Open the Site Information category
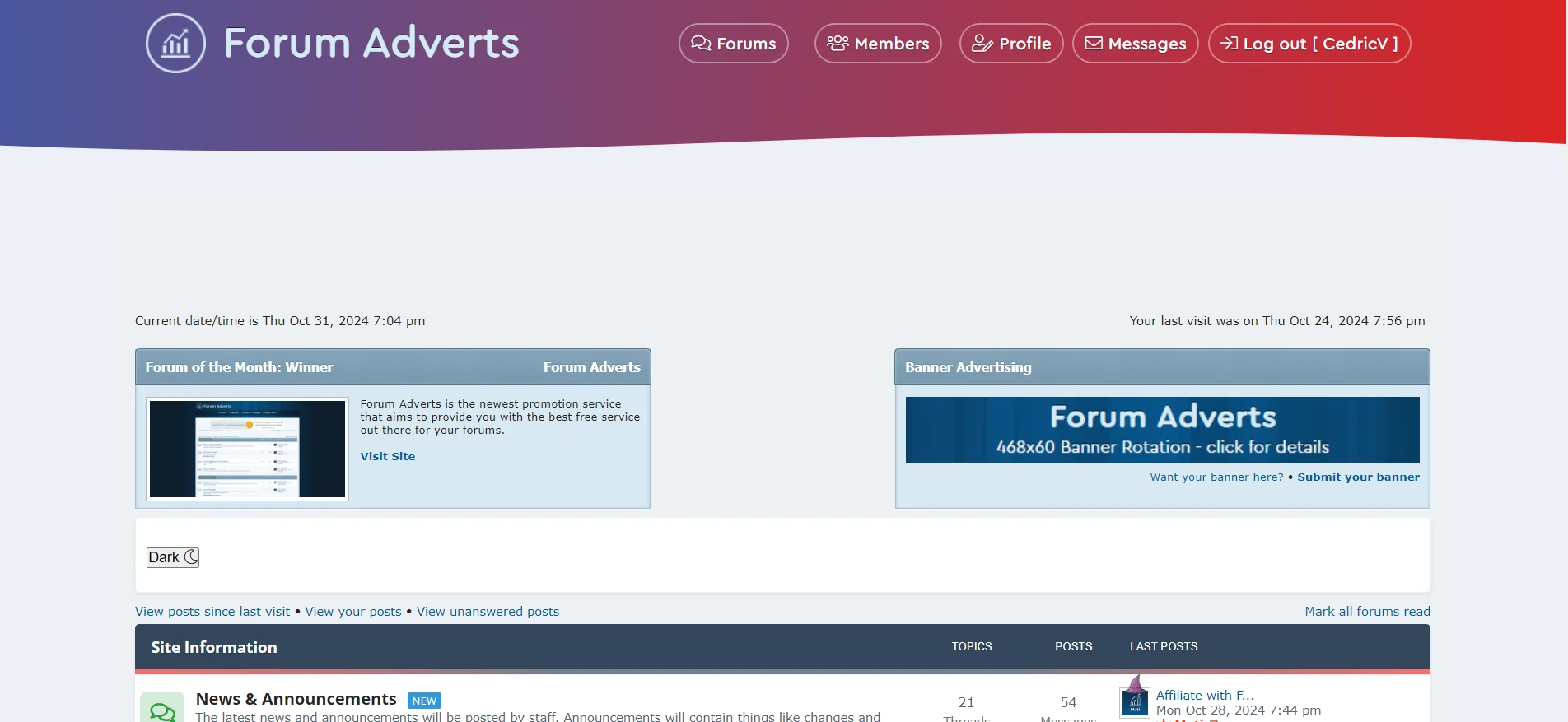The height and width of the screenshot is (722, 1568). pos(214,647)
